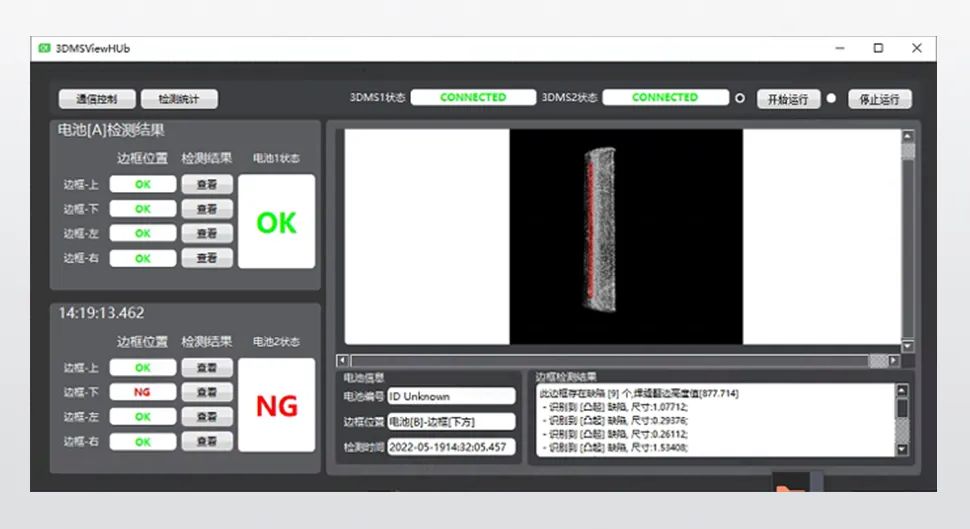Image resolution: width=970 pixels, height=529 pixels.
Task: Click the down arrow of the 边框检测结果 log
Action: (902, 451)
